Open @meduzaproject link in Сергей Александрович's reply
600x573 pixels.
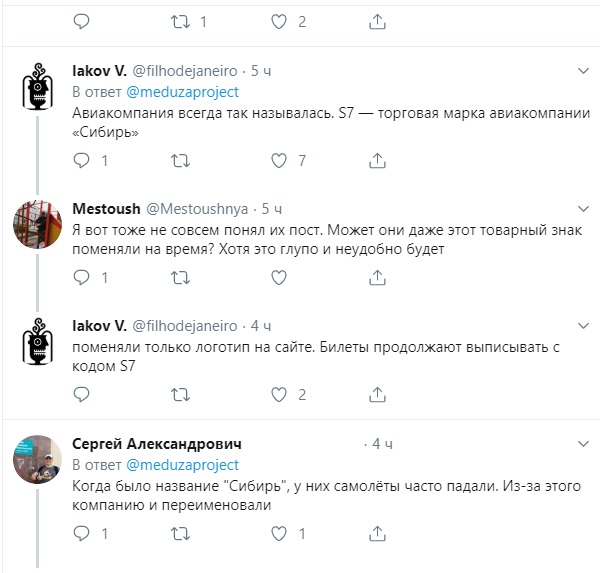click(x=182, y=465)
